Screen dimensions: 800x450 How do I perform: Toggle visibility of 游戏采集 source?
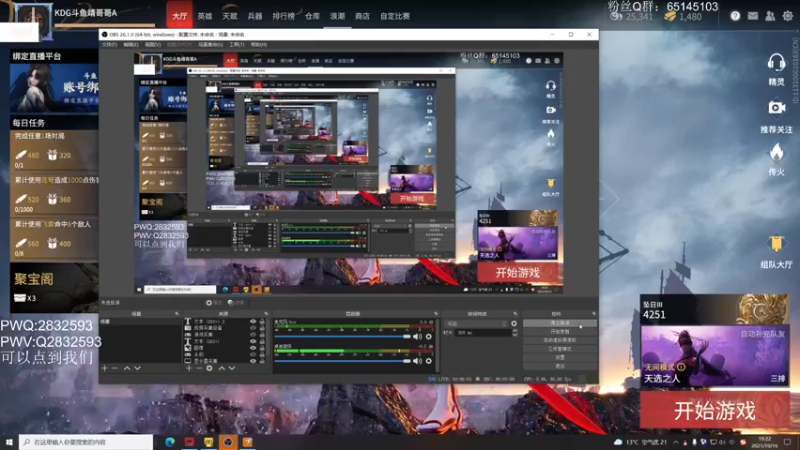(x=253, y=335)
